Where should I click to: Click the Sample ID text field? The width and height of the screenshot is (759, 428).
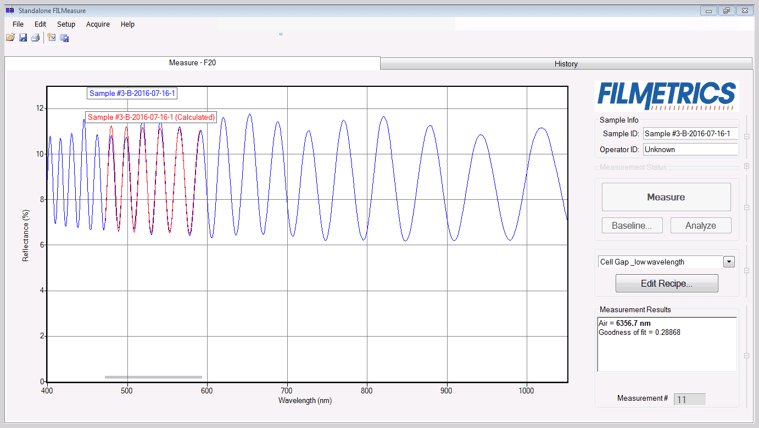pos(689,133)
